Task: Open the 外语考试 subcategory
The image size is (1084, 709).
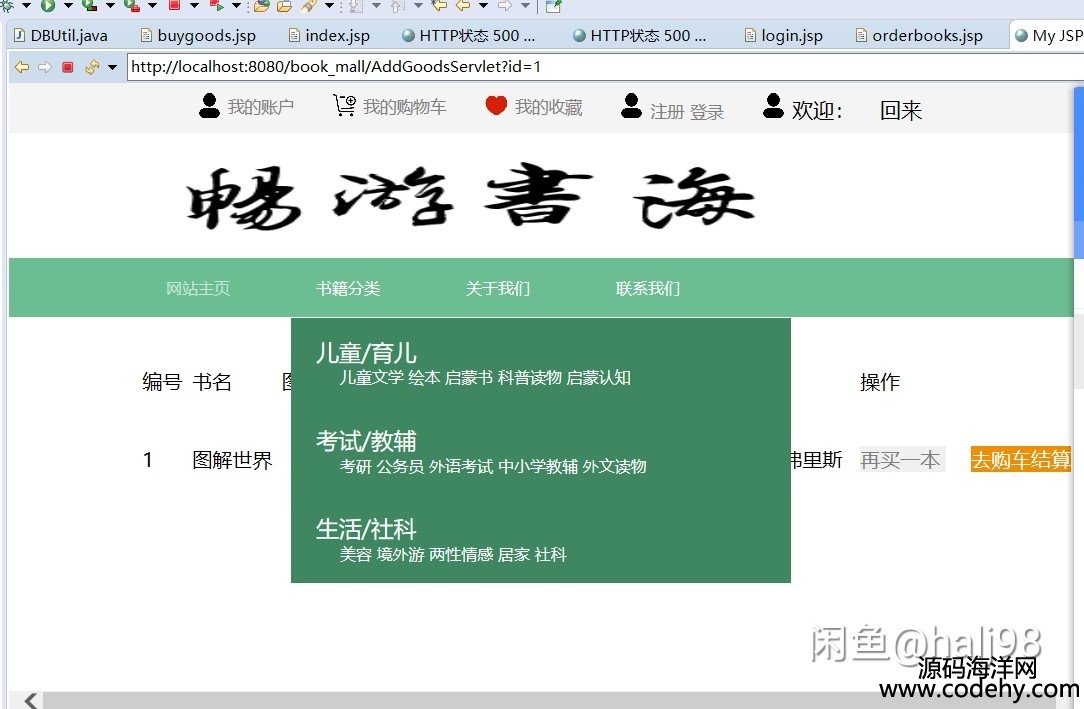Action: pyautogui.click(x=461, y=466)
